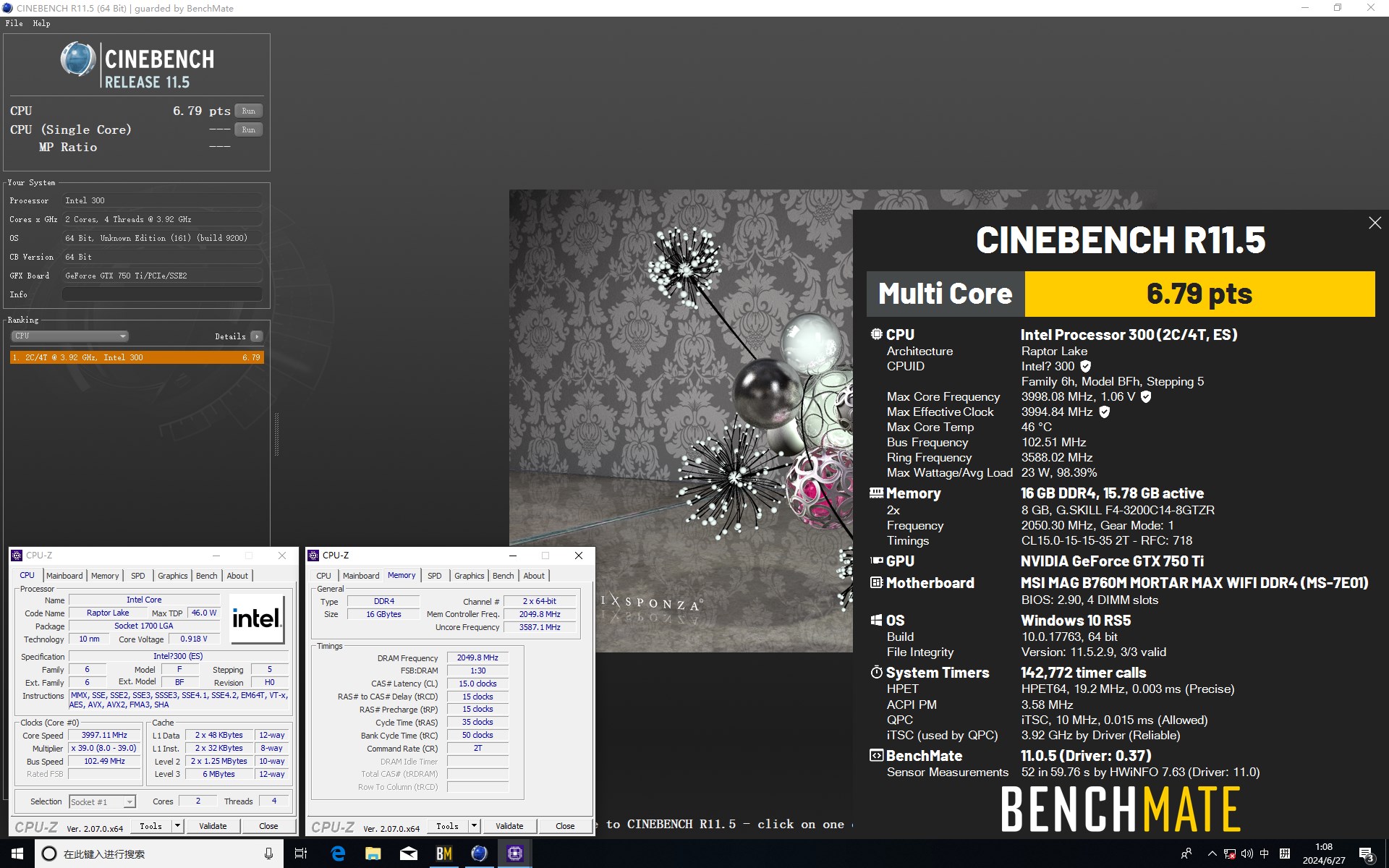This screenshot has height=868, width=1389.
Task: Click the 6.79 pts Multi Core score bar
Action: pos(1199,294)
